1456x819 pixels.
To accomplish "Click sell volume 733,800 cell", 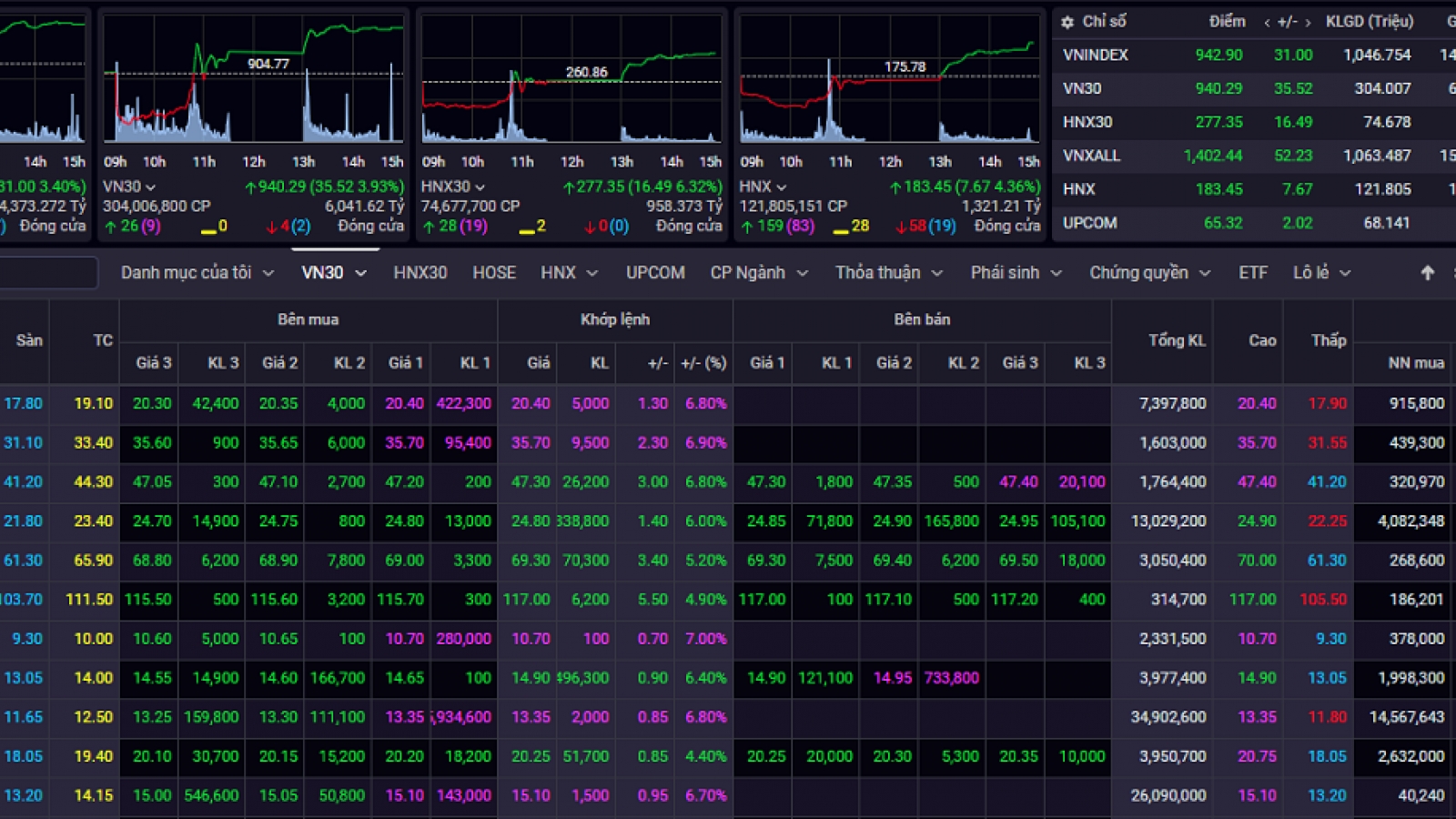I will click(951, 678).
